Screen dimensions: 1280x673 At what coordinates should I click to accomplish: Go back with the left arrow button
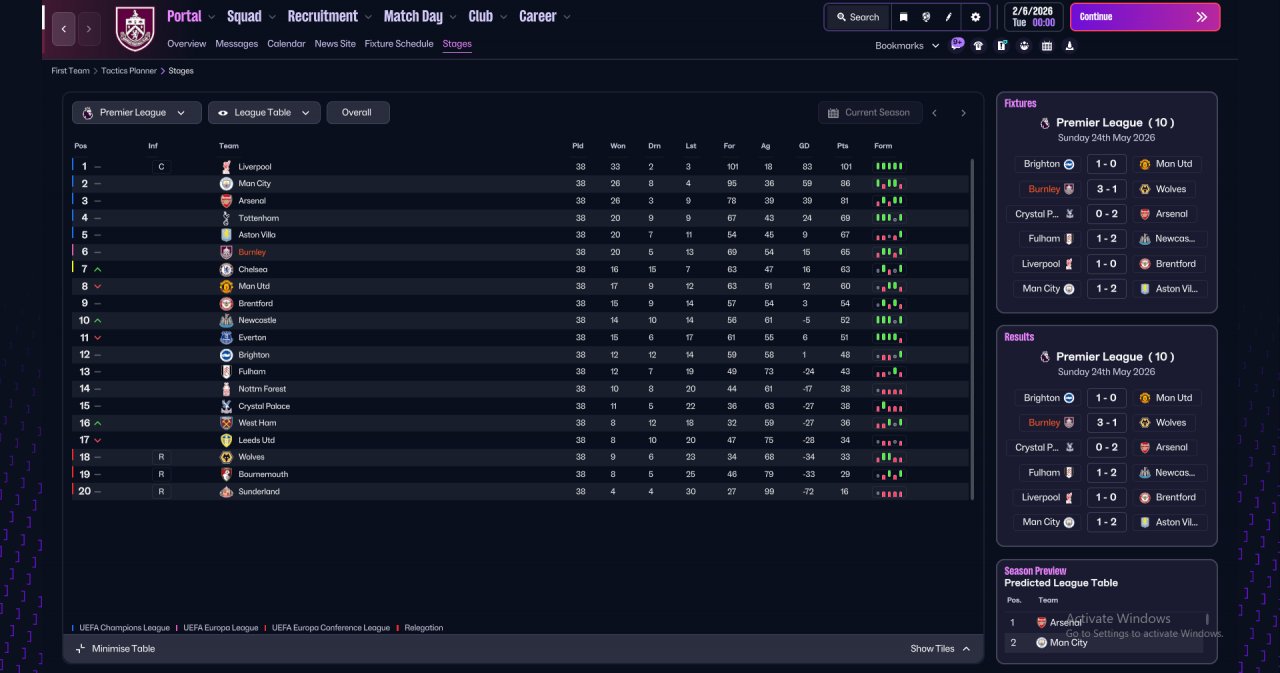pyautogui.click(x=63, y=29)
